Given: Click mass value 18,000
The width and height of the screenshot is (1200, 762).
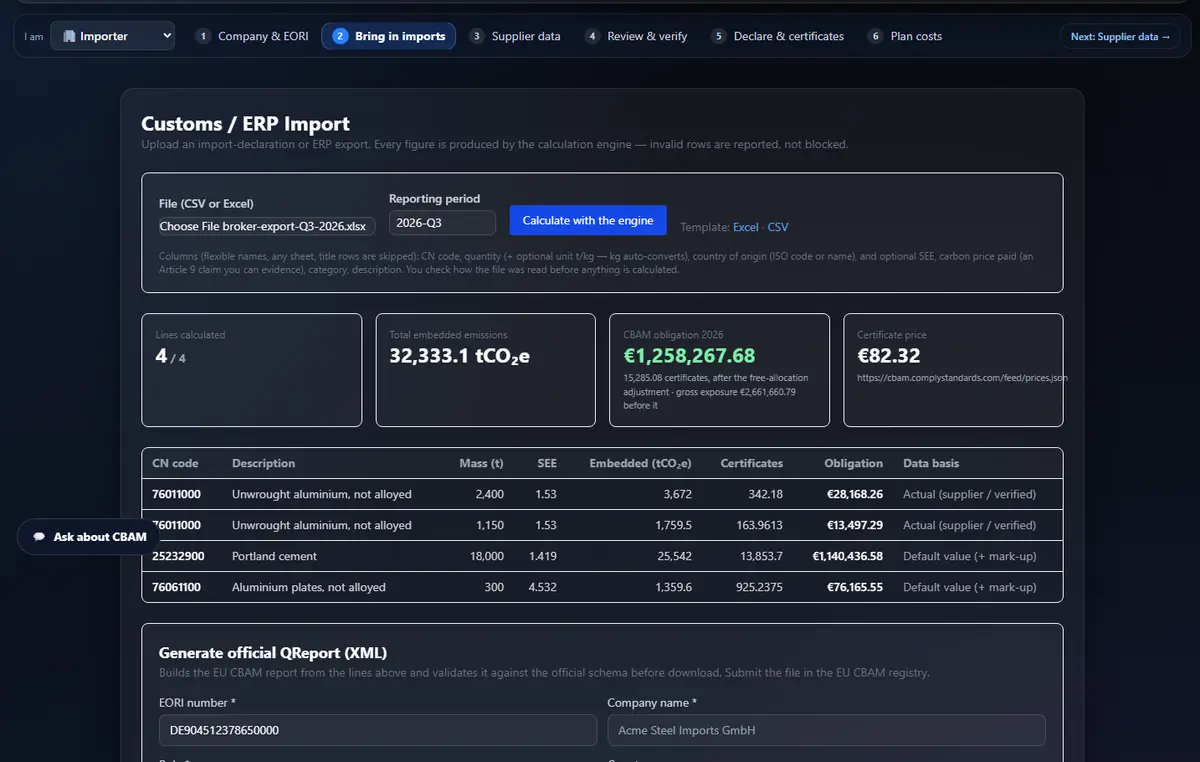Looking at the screenshot, I should click(487, 556).
